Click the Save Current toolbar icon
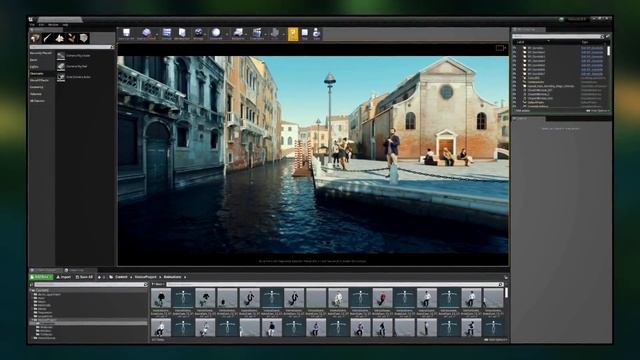The image size is (640, 360). pyautogui.click(x=127, y=33)
